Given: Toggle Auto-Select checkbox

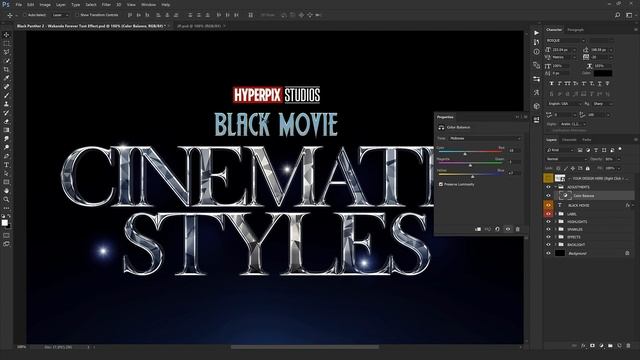Looking at the screenshot, I should [25, 15].
